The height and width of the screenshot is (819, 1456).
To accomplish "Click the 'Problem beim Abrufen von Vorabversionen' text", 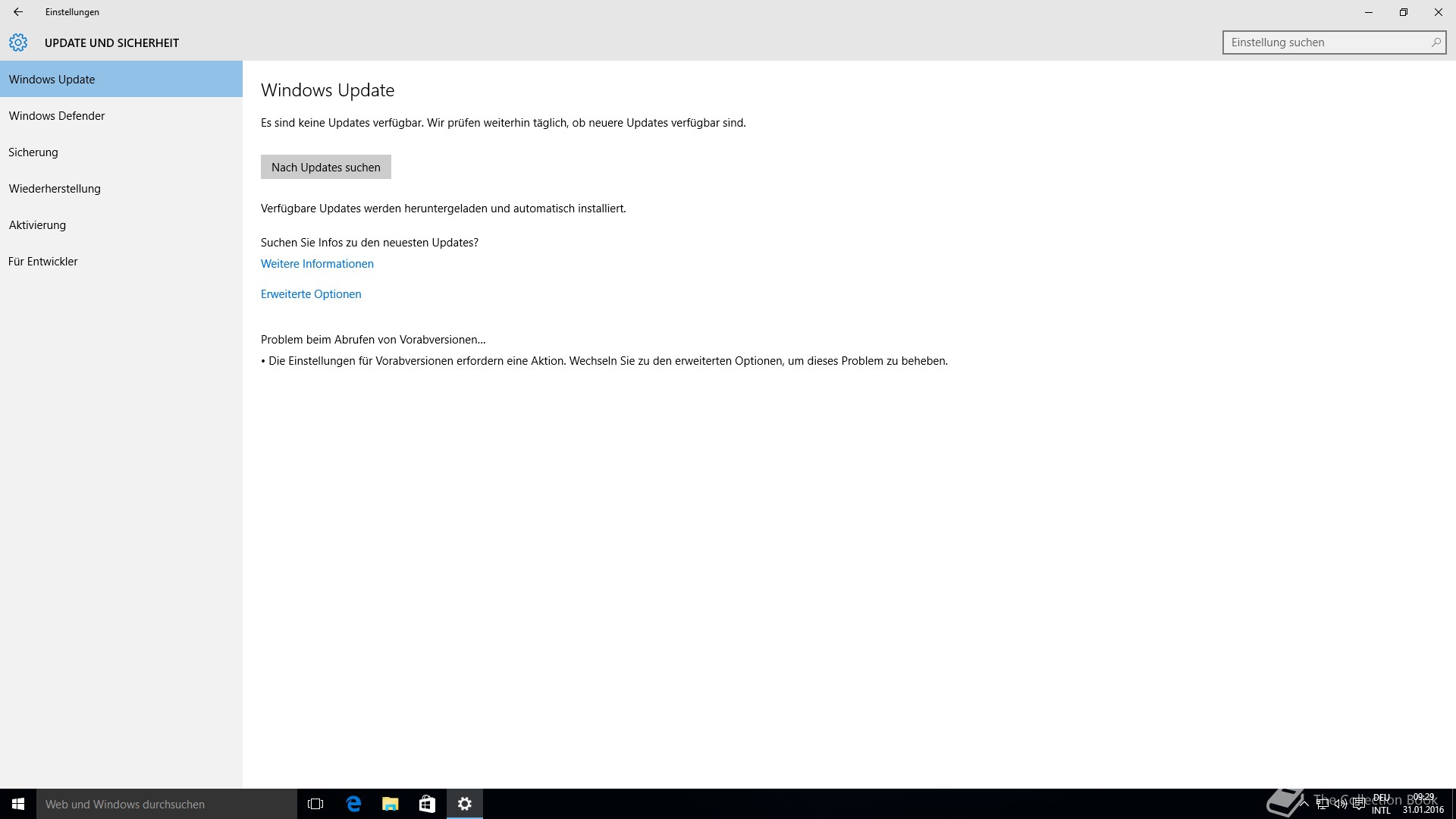I will (x=373, y=340).
